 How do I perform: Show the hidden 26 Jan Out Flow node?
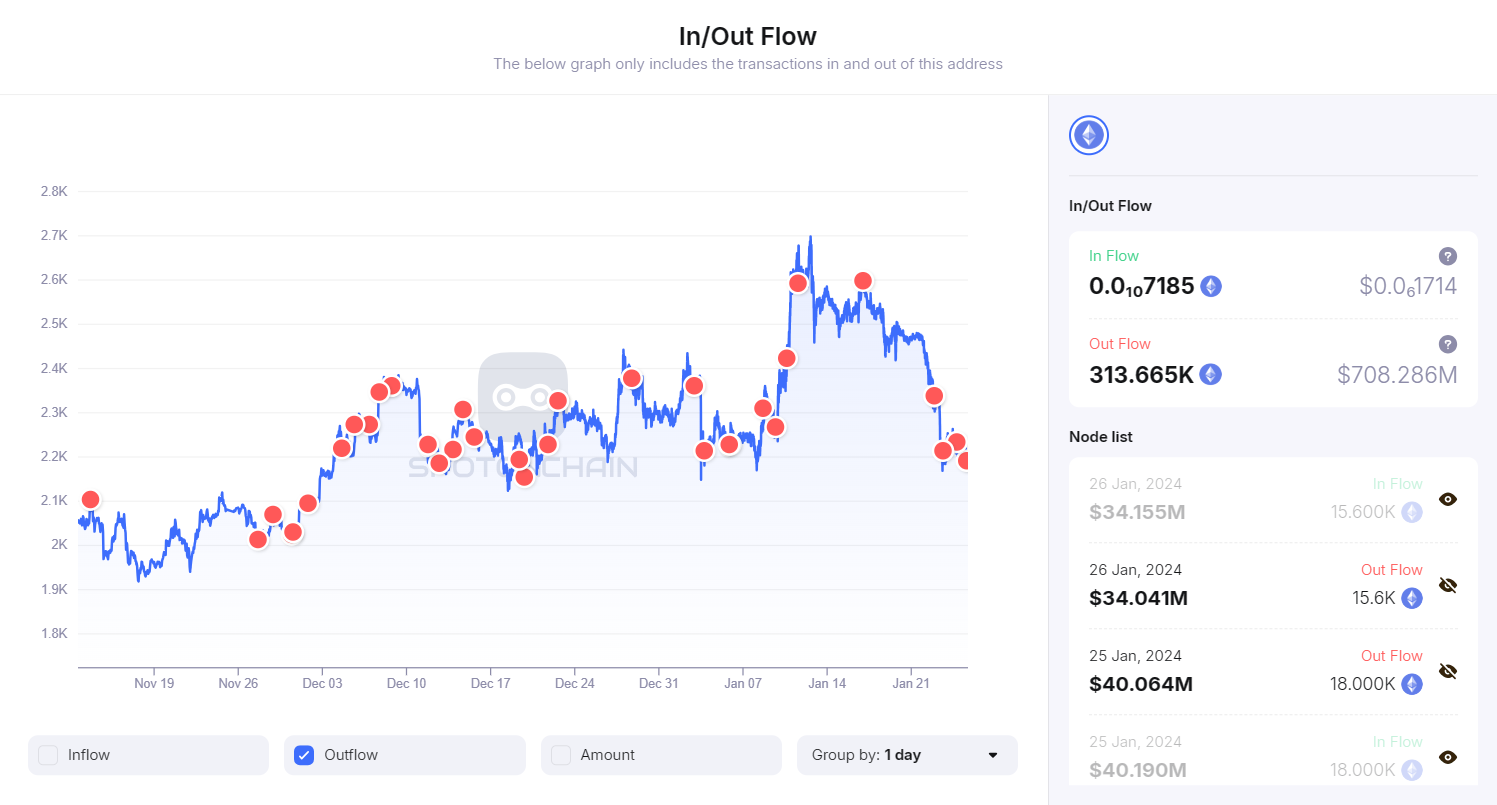click(1448, 585)
